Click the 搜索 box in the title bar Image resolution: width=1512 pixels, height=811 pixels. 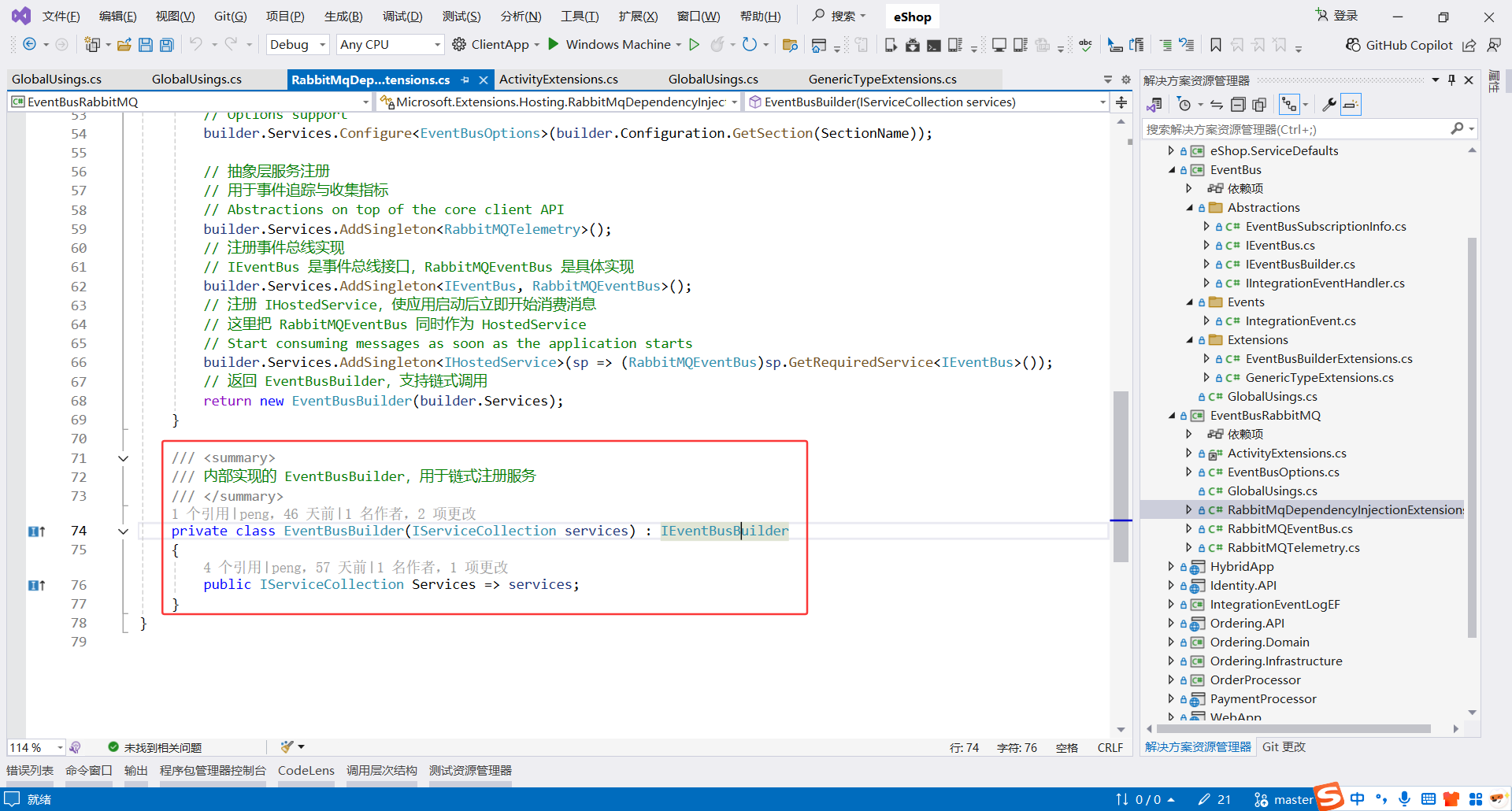pos(839,16)
